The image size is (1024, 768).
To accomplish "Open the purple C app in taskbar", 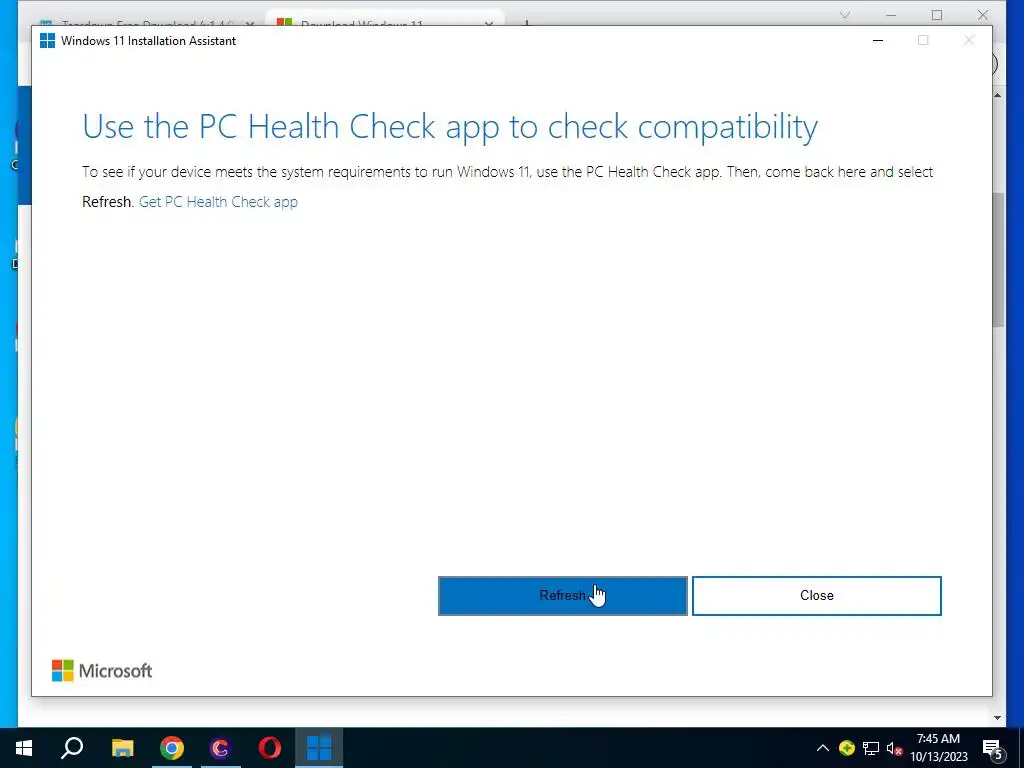I will (x=221, y=748).
